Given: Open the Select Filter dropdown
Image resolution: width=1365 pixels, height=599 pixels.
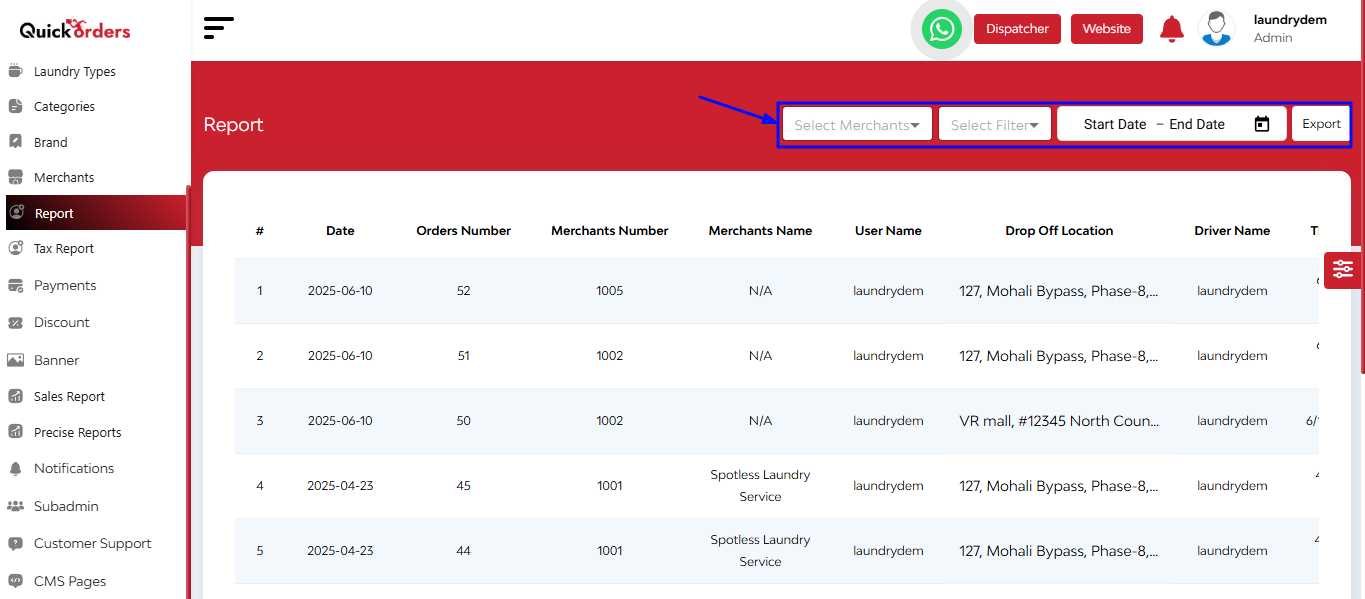Looking at the screenshot, I should (995, 124).
